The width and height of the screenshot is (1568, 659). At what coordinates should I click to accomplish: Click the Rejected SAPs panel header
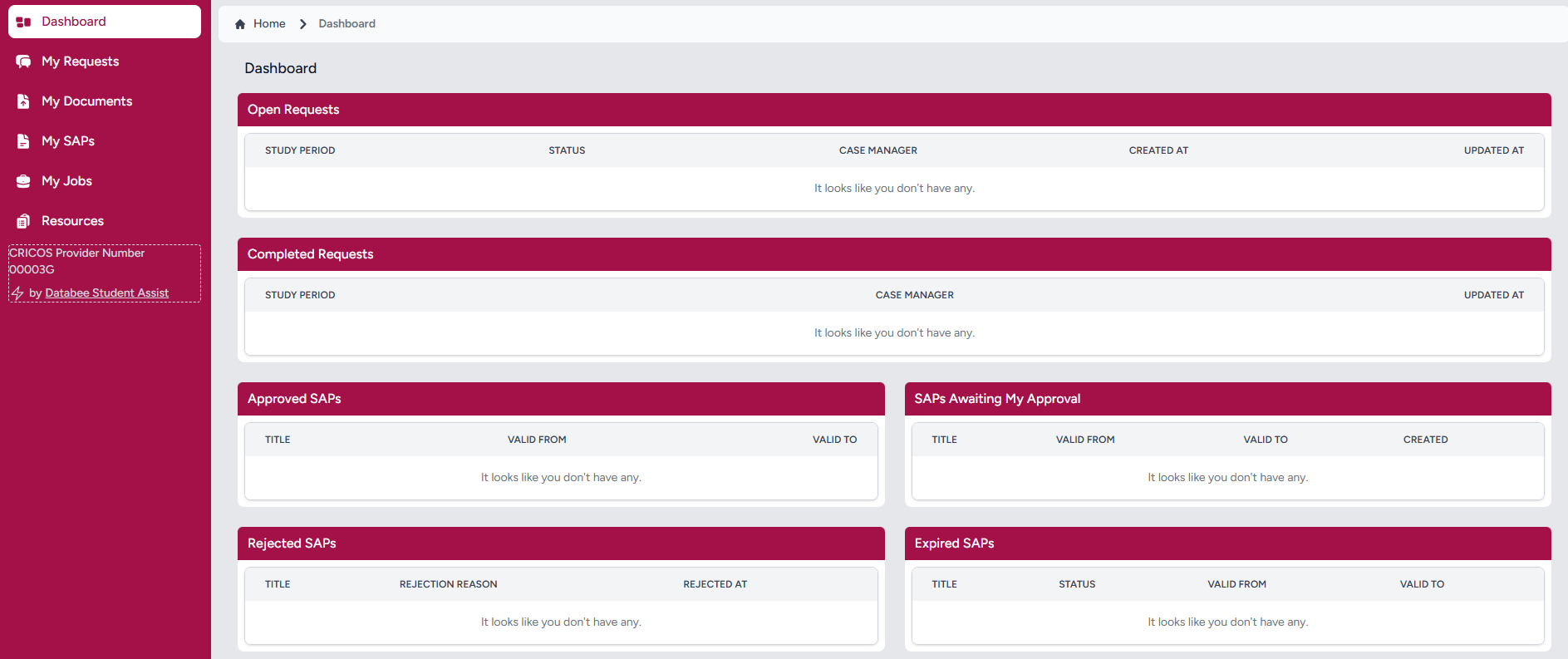coord(561,543)
